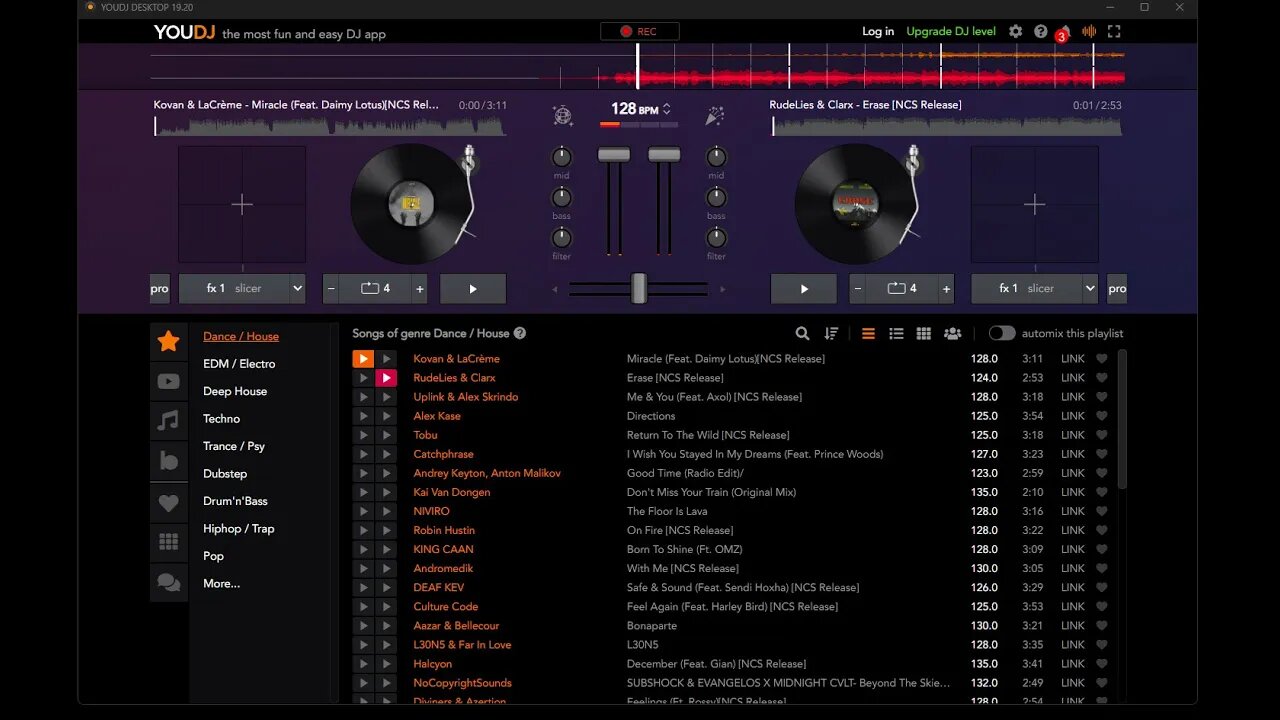Viewport: 1280px width, 720px height.
Task: Select the Hiphop / Trap genre
Action: tap(239, 529)
